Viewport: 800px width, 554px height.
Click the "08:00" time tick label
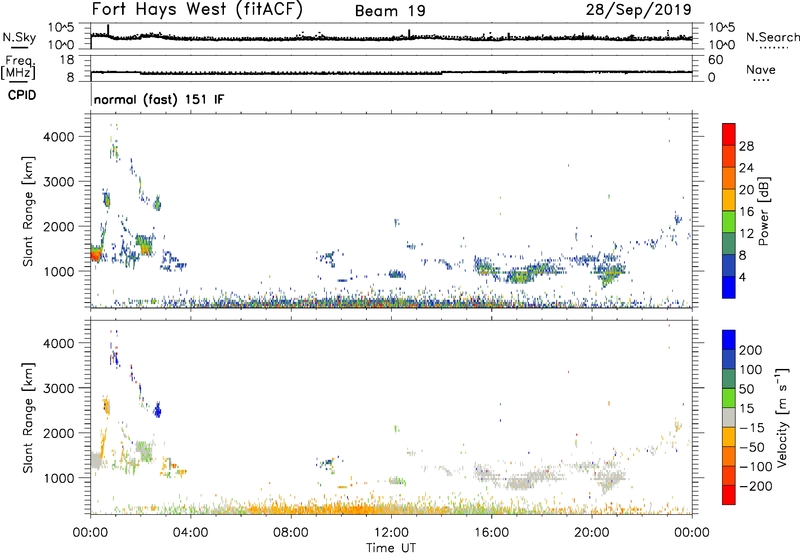click(x=291, y=533)
